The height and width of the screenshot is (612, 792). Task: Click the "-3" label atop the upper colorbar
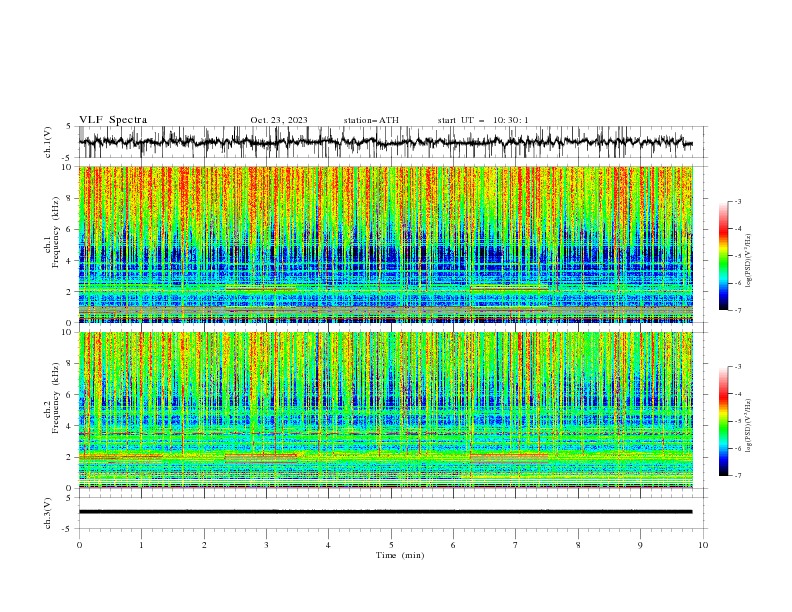737,201
